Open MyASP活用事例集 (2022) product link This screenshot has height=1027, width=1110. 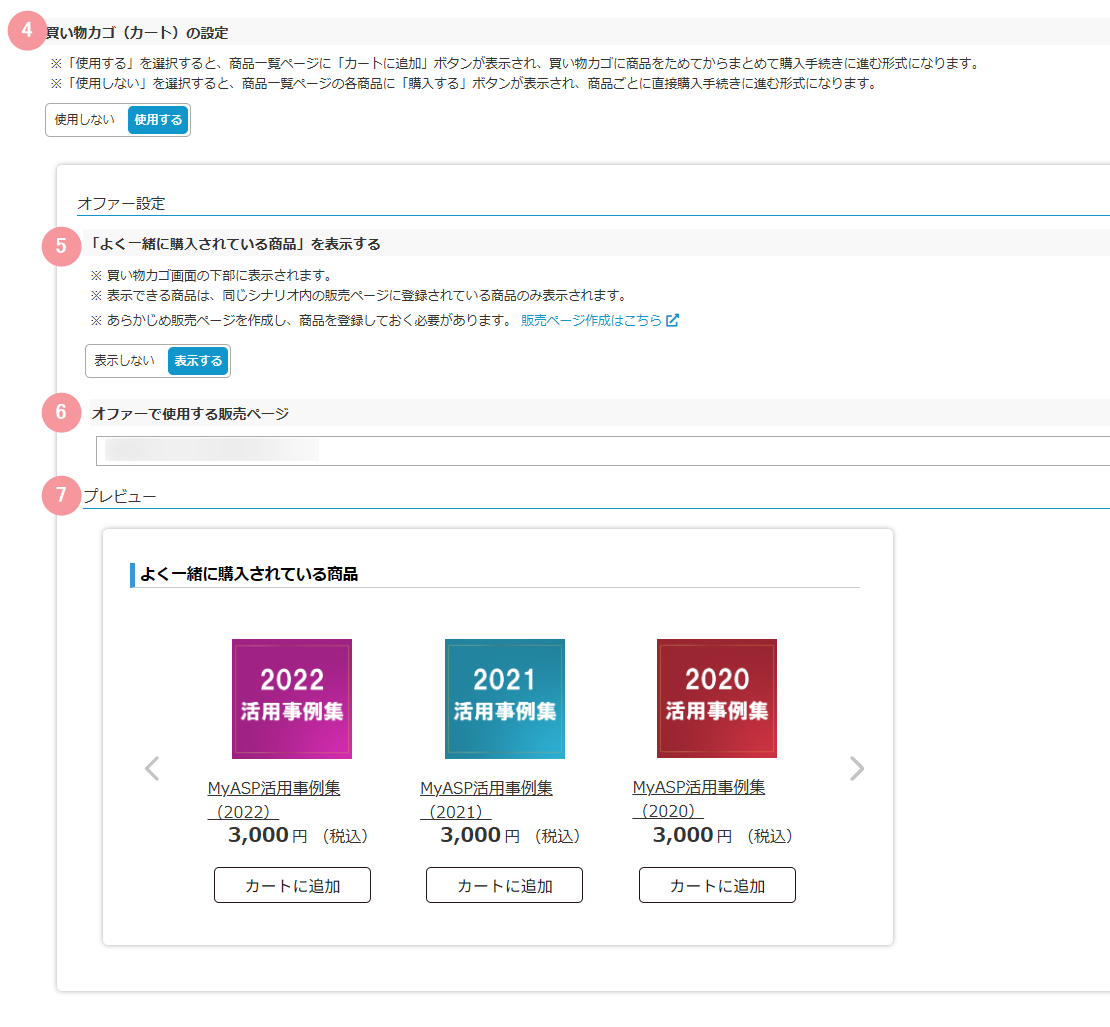tap(274, 800)
